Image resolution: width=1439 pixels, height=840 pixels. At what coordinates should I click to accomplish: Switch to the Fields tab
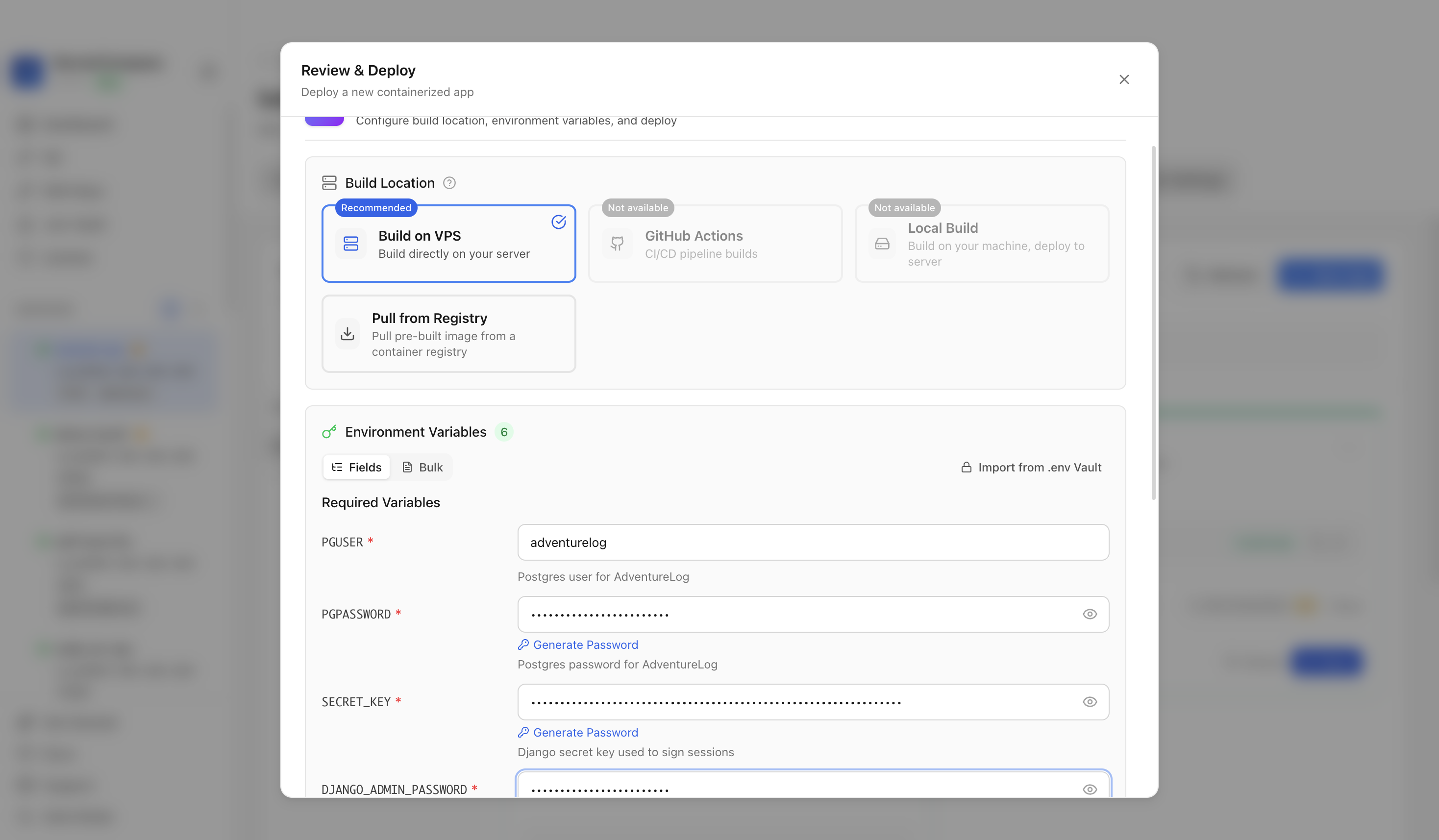(356, 467)
